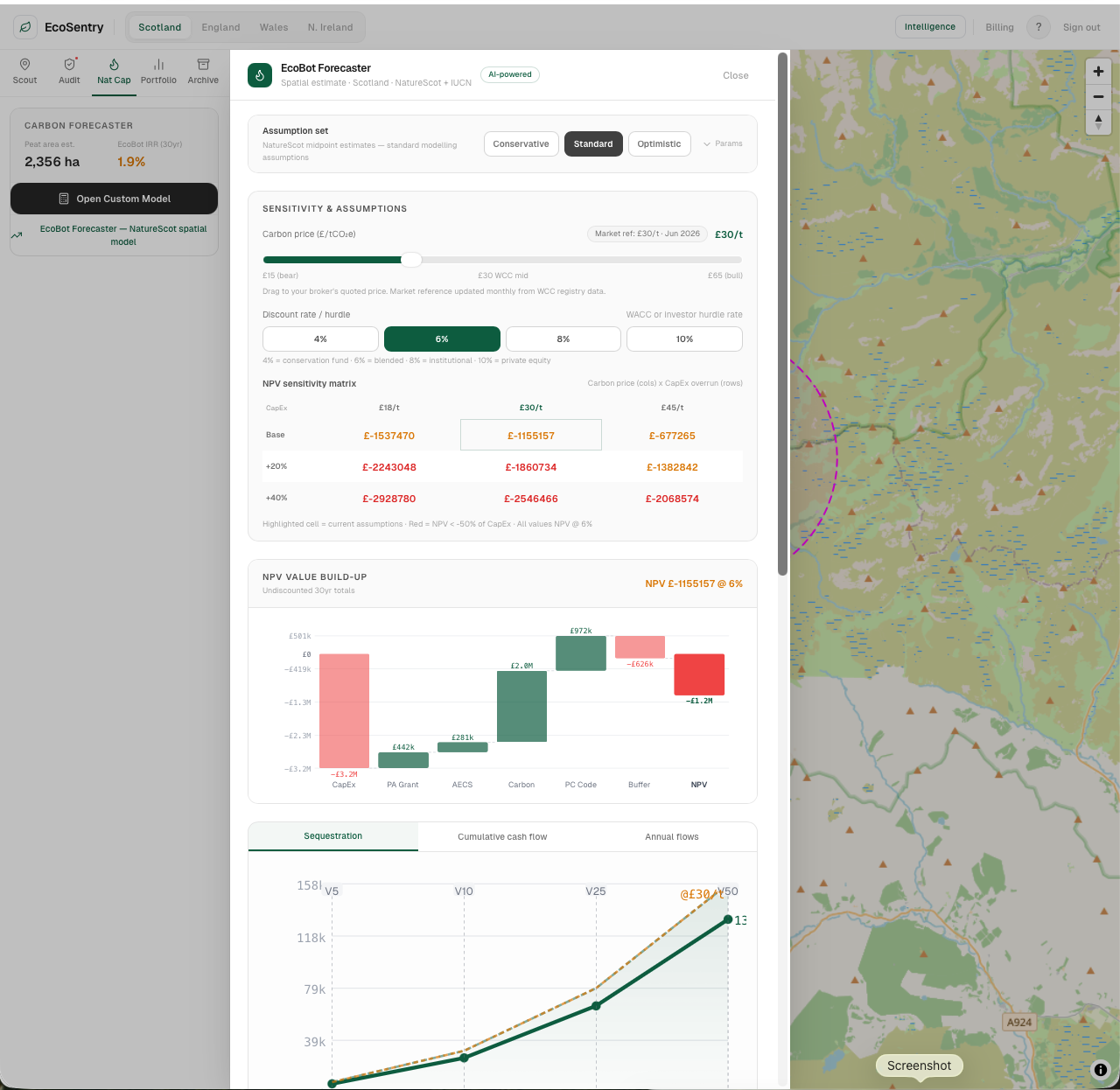Zoom in on the map
Screen dimensions: 1120x1090
(x=1098, y=72)
